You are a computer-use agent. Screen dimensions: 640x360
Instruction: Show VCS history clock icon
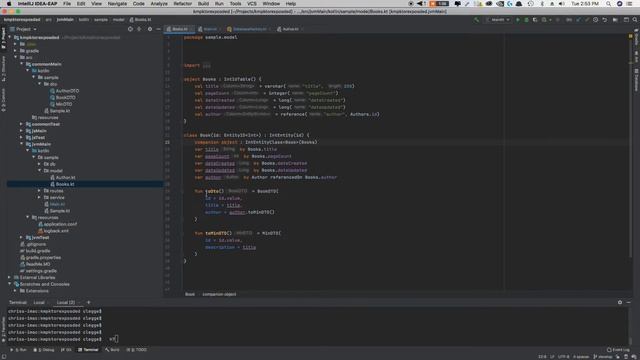click(596, 20)
